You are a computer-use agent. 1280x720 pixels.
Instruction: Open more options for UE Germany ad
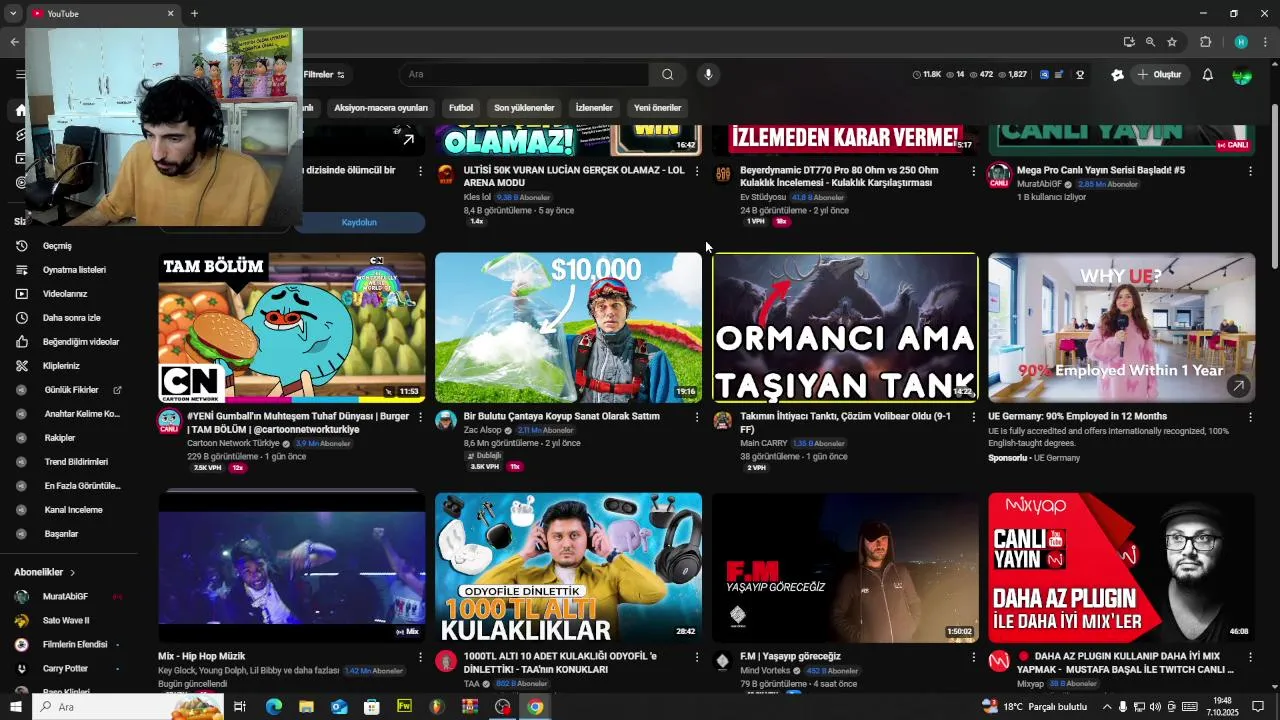click(1250, 417)
